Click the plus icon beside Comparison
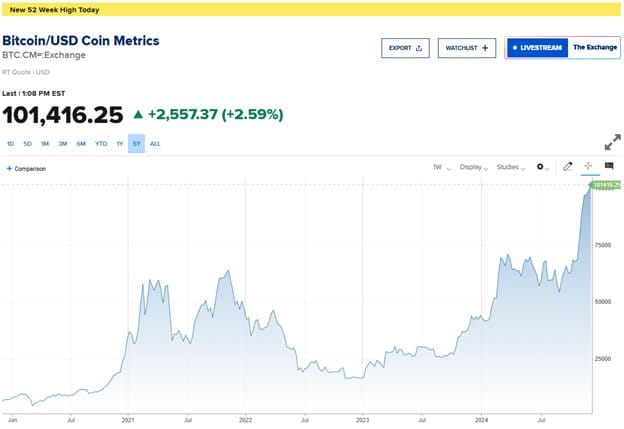 [x=9, y=169]
